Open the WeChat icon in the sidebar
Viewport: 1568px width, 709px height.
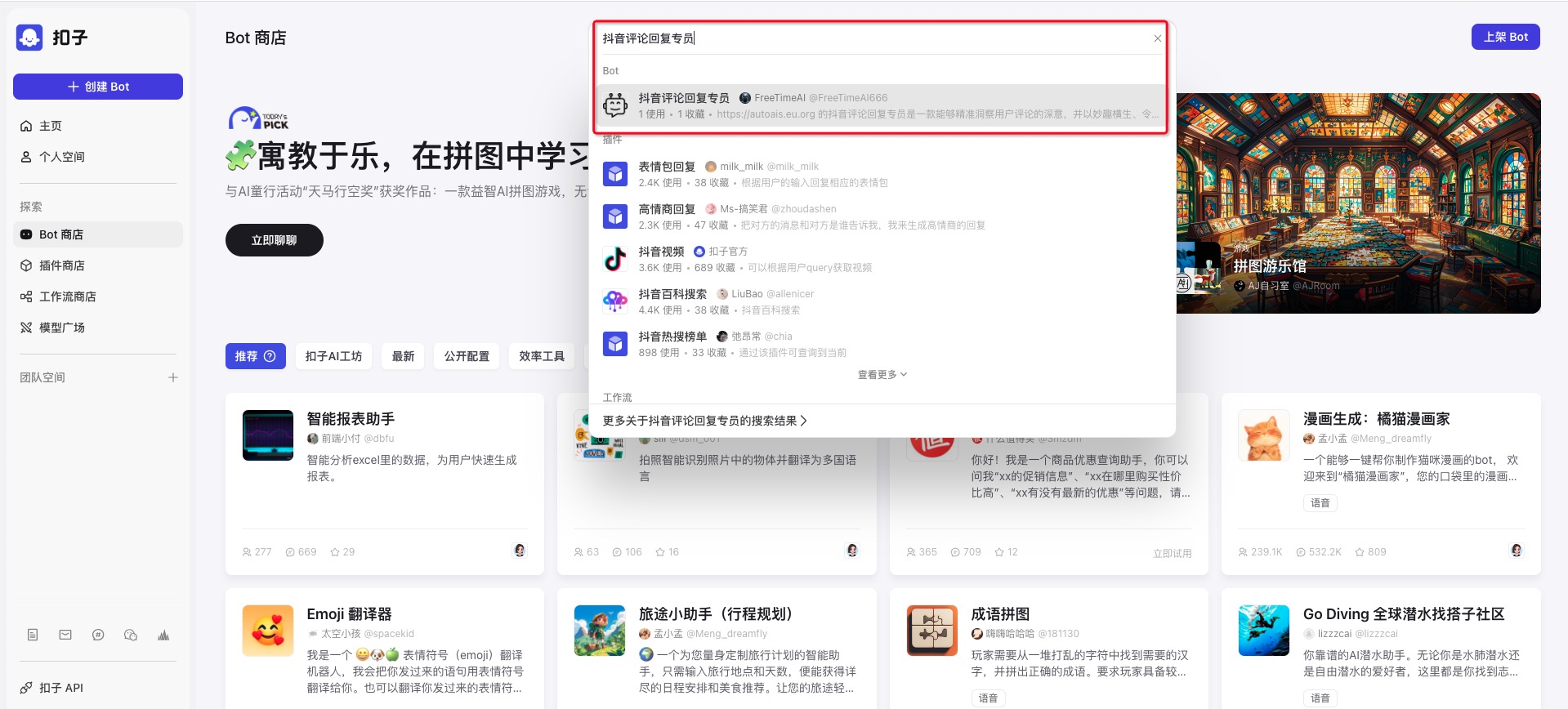pos(131,635)
